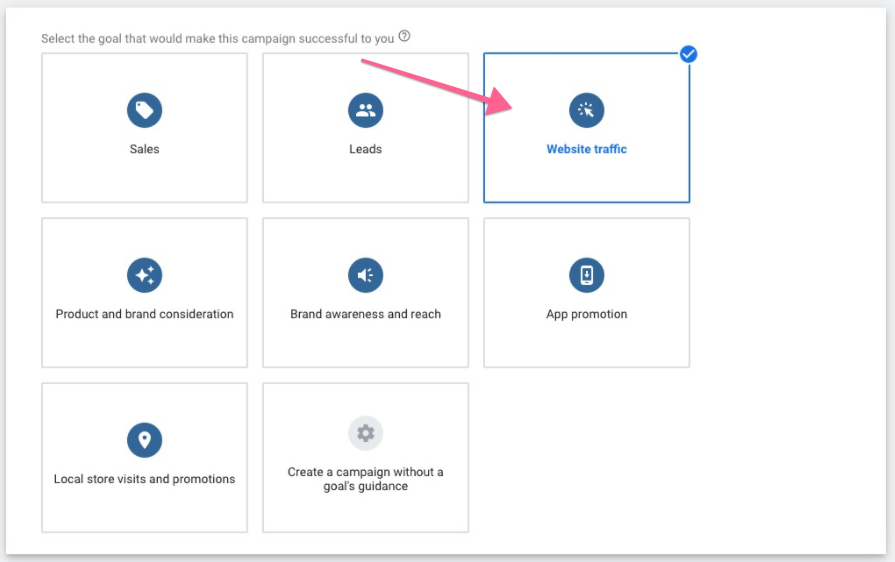The image size is (895, 562).
Task: Click the Brand awareness megaphone icon
Action: (x=366, y=275)
